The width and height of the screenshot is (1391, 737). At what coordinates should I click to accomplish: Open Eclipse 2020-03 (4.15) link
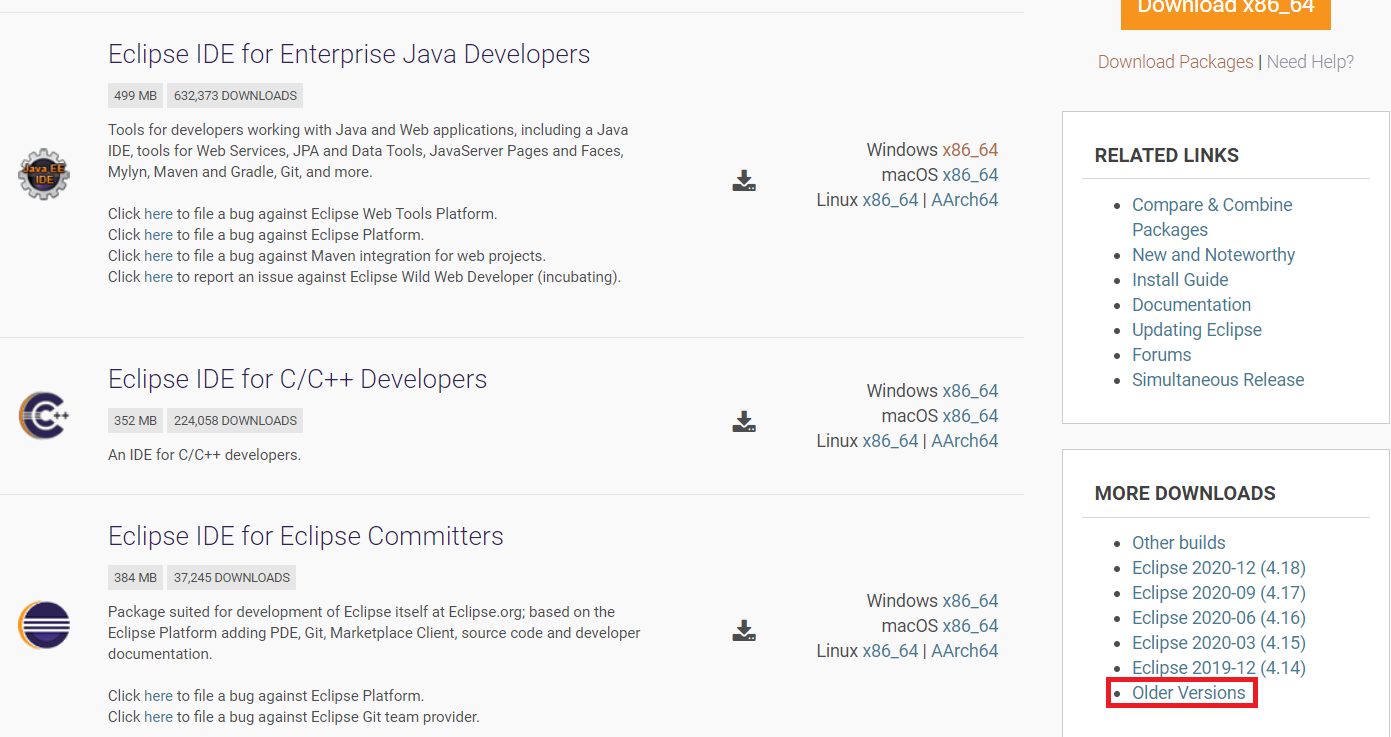(x=1219, y=643)
